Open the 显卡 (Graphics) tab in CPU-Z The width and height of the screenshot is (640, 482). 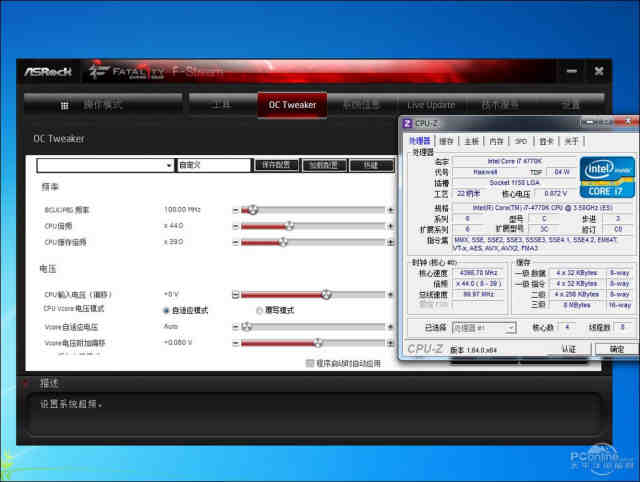point(547,141)
